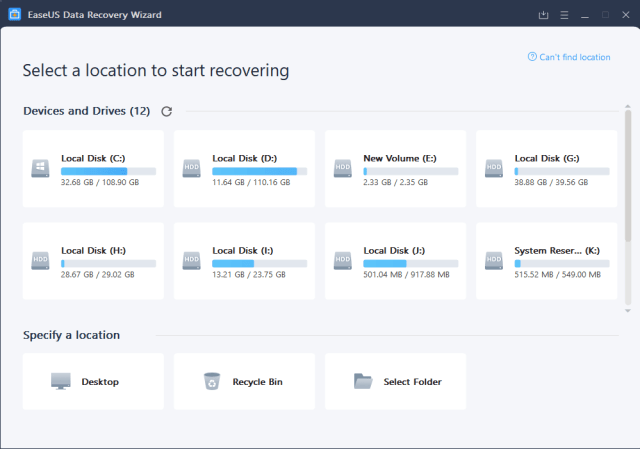
Task: Click the 13.21 GB / 23.75 GB text
Action: [x=249, y=275]
